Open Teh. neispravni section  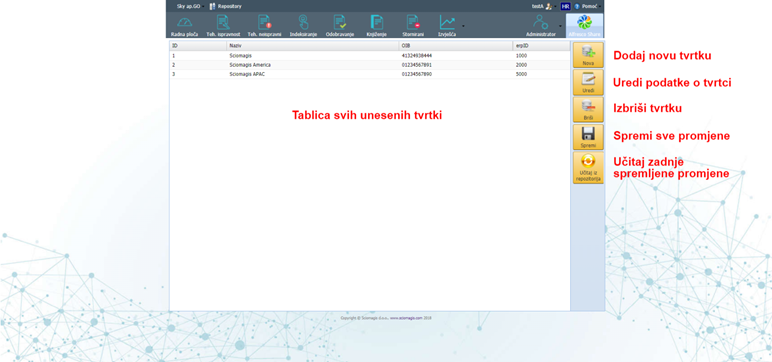(x=264, y=26)
